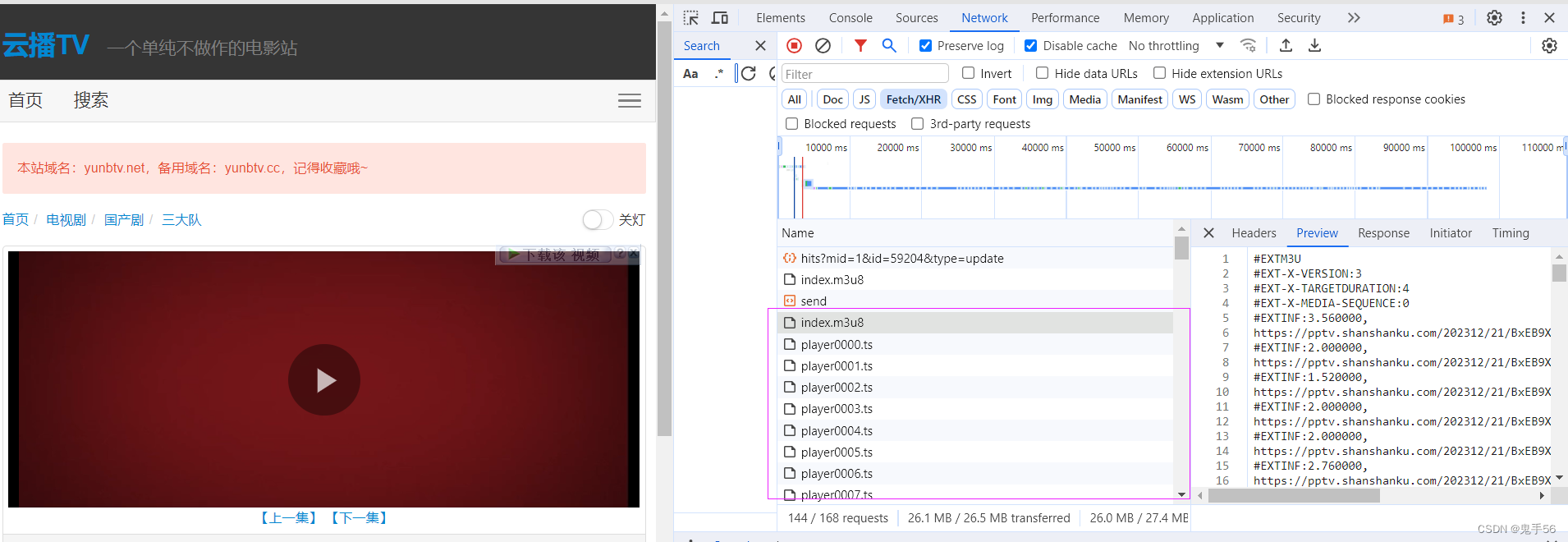Image resolution: width=1568 pixels, height=542 pixels.
Task: Switch to the Application tab
Action: (x=1222, y=17)
